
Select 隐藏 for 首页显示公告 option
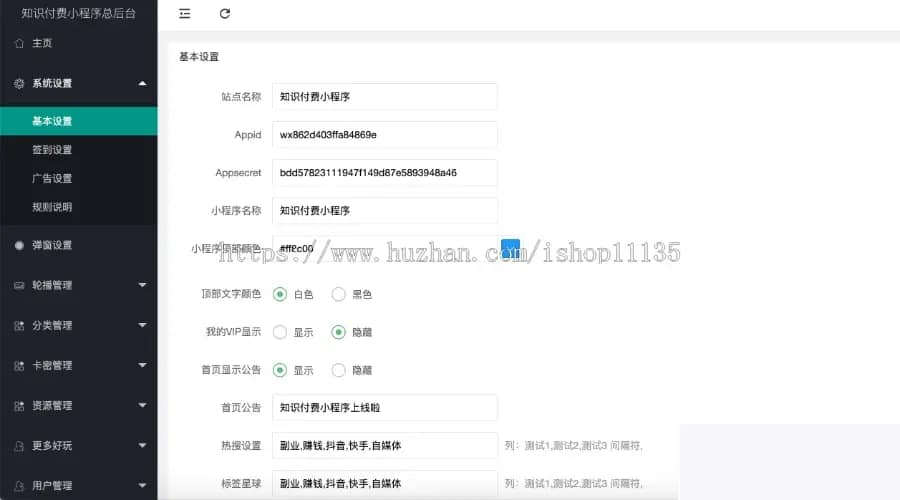tap(339, 370)
